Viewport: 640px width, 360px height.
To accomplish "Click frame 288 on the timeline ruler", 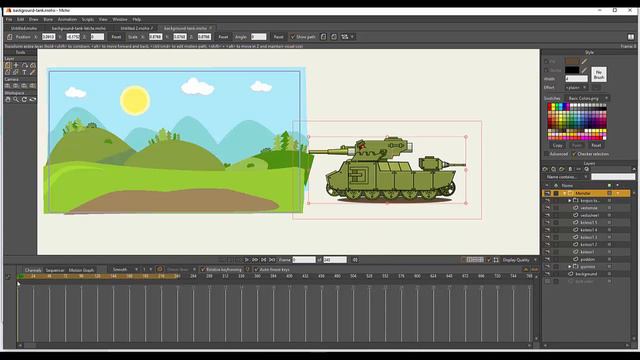I will coord(209,276).
